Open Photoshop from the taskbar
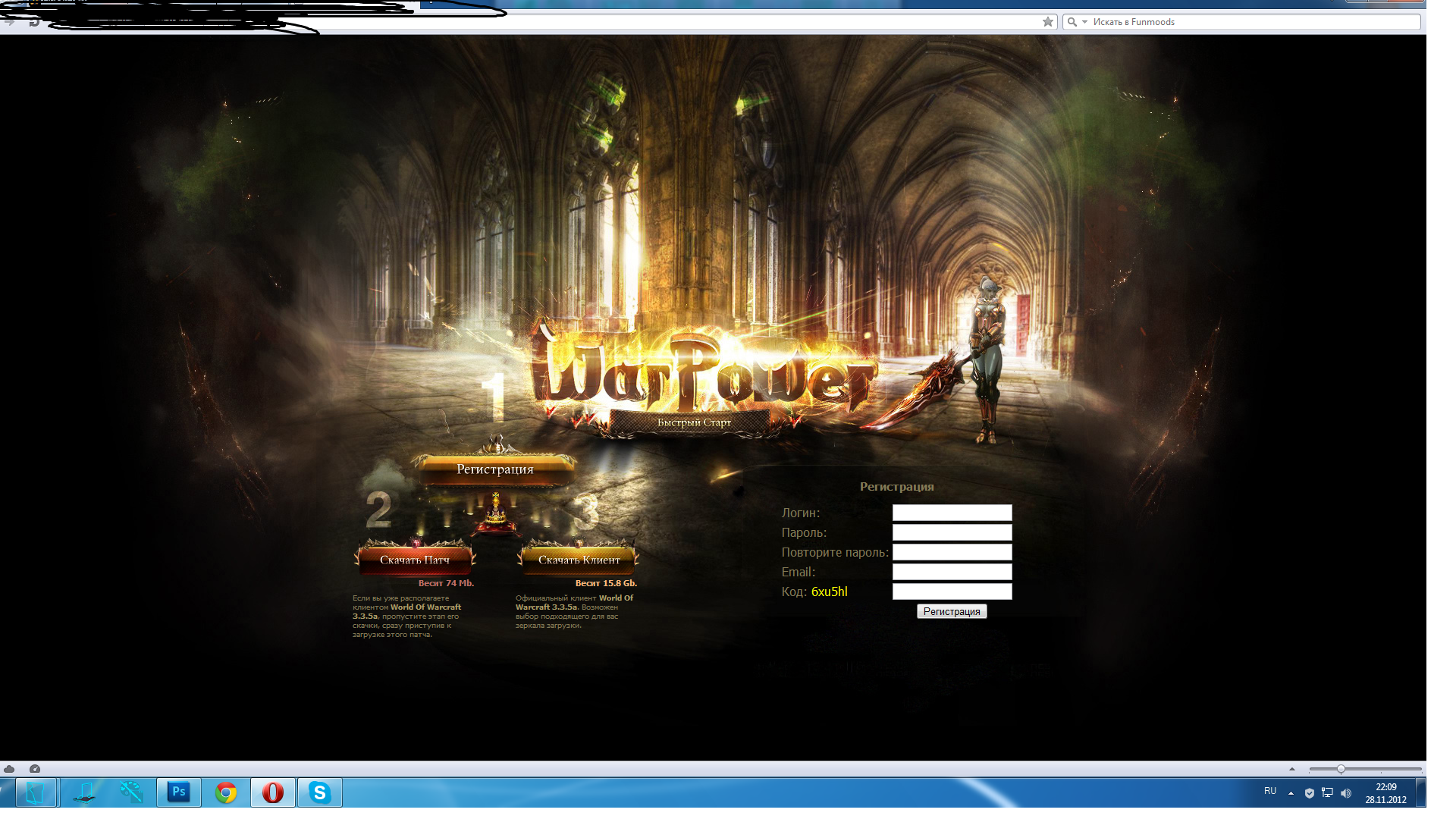Viewport: 1456px width, 819px height. [179, 792]
